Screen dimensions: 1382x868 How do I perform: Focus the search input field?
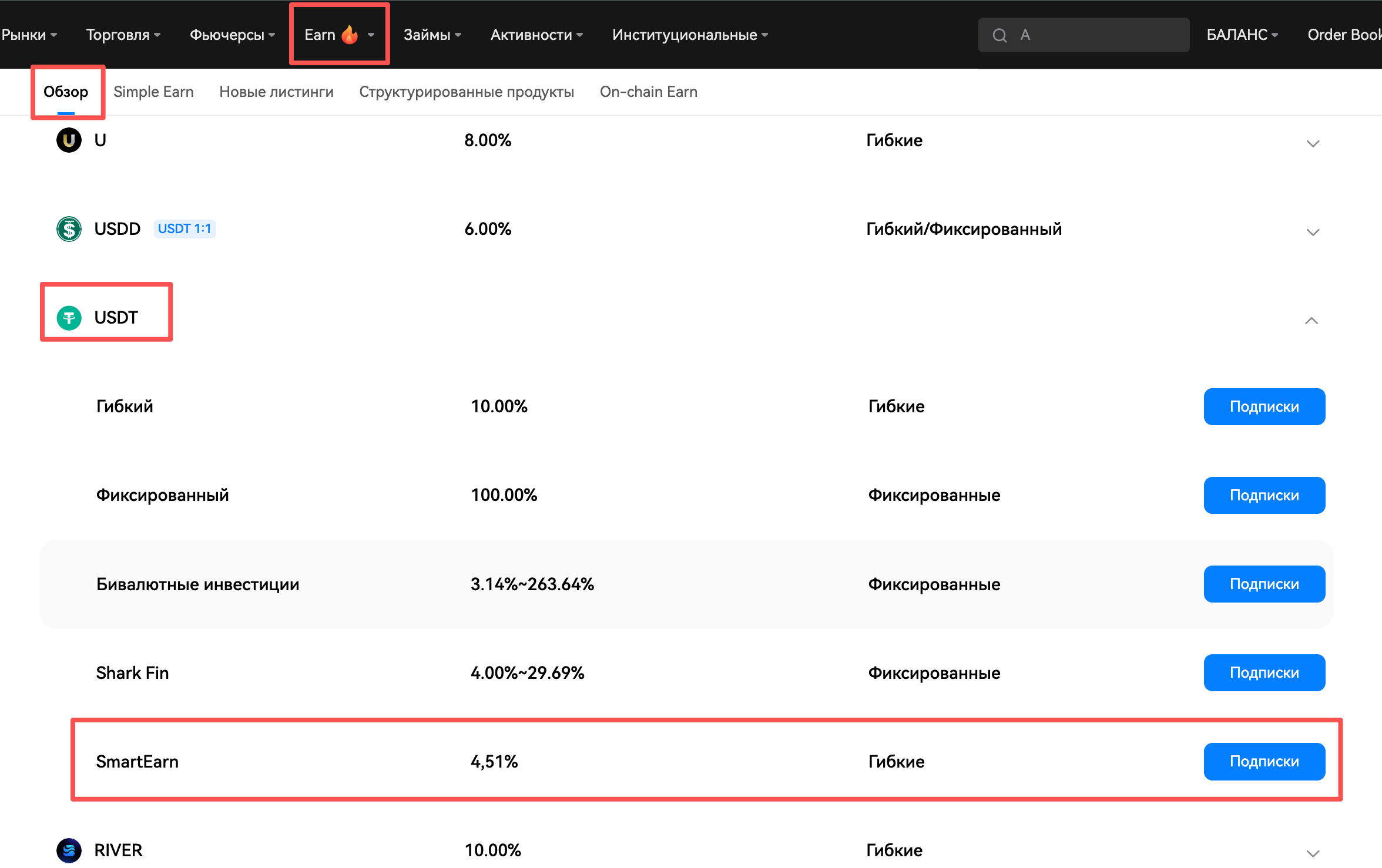(1099, 35)
